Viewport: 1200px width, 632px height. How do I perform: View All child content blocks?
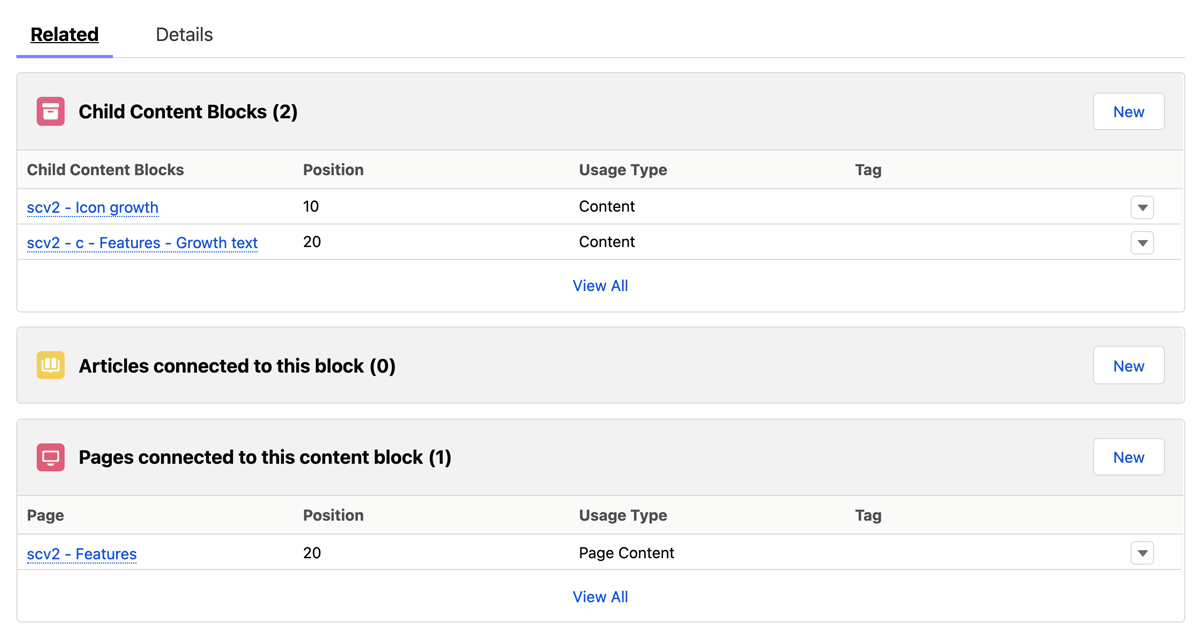(x=600, y=285)
